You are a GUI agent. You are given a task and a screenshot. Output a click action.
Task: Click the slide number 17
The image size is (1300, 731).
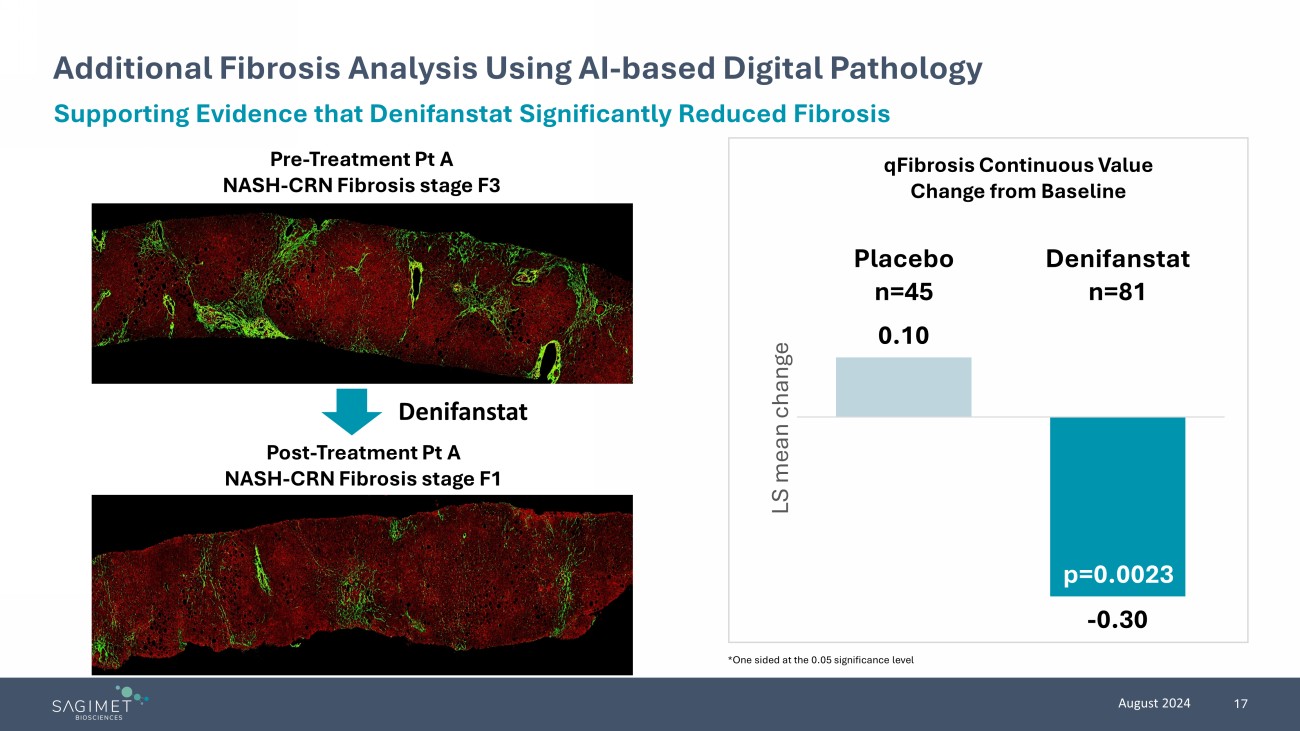(1241, 704)
